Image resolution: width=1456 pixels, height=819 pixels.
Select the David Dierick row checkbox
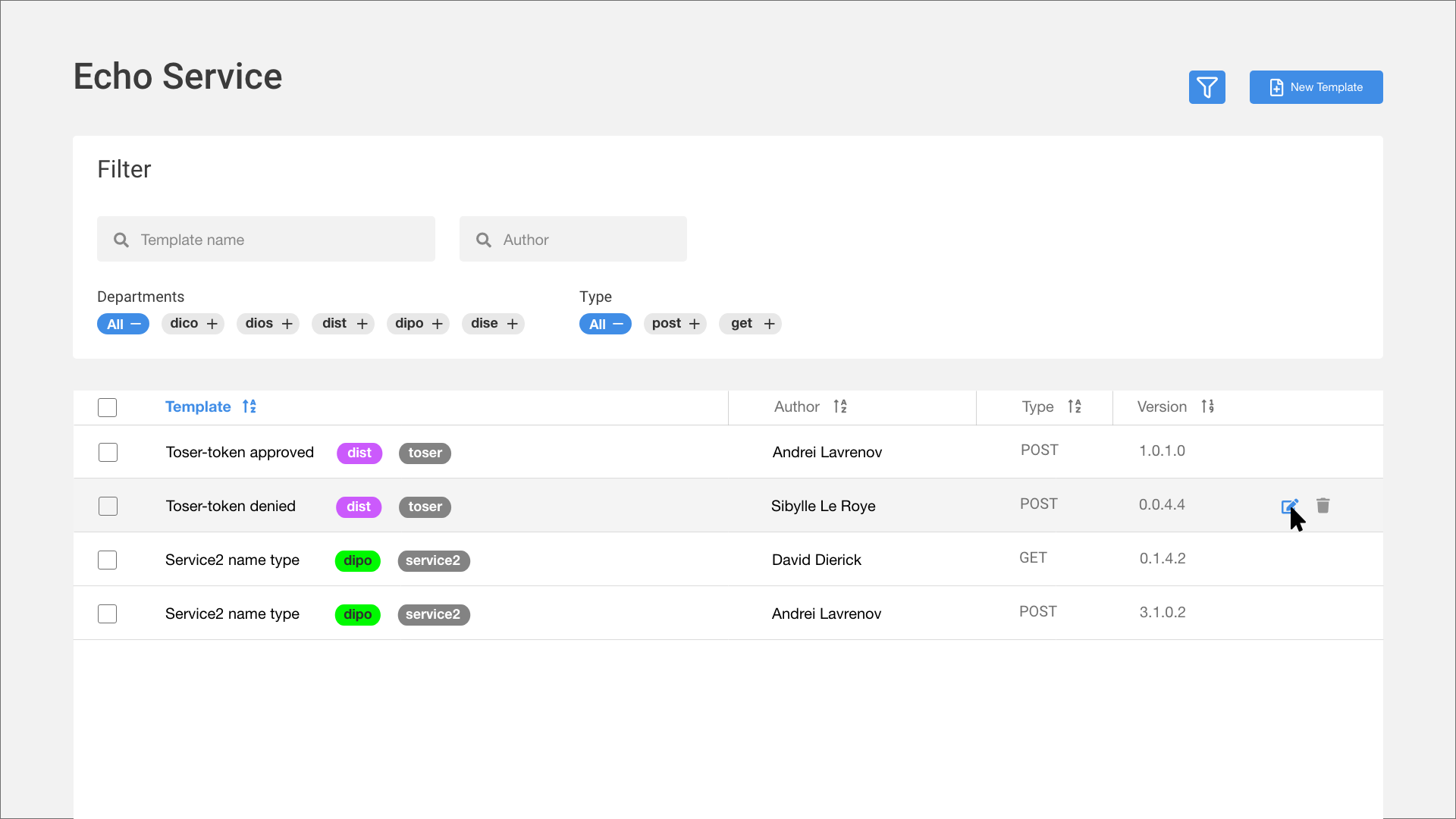pyautogui.click(x=108, y=560)
